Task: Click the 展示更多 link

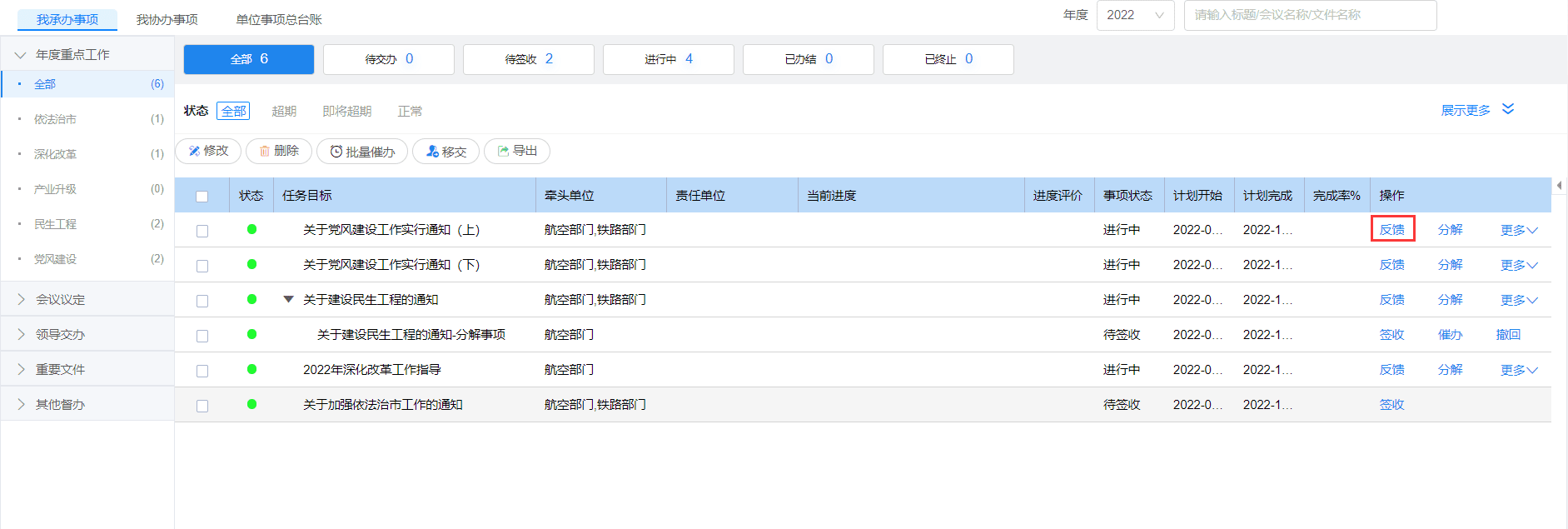Action: [1466, 110]
